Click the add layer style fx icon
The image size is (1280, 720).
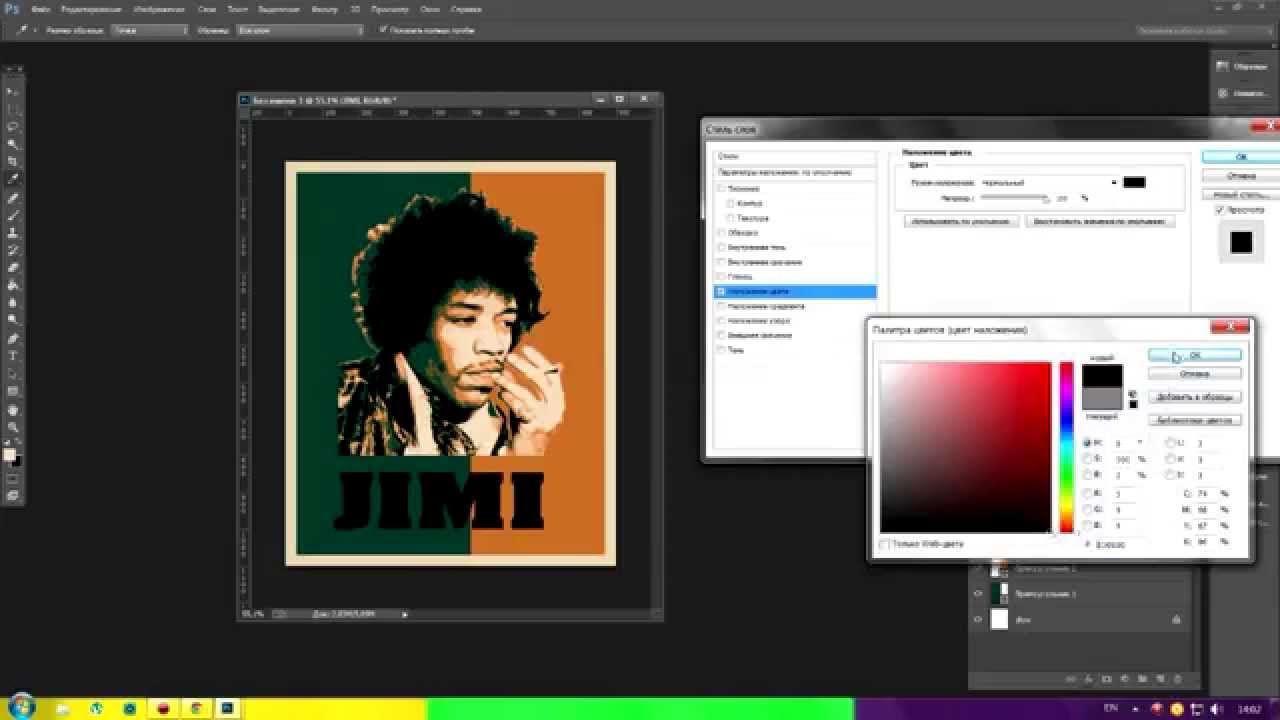click(1088, 679)
